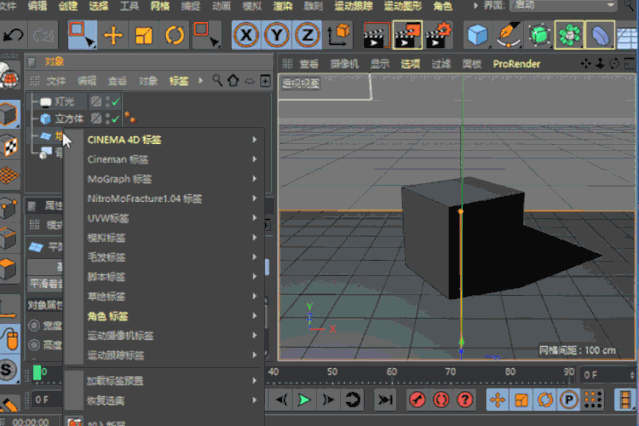
Task: Click the Snap S icon in left toolbar
Action: [x=8, y=370]
